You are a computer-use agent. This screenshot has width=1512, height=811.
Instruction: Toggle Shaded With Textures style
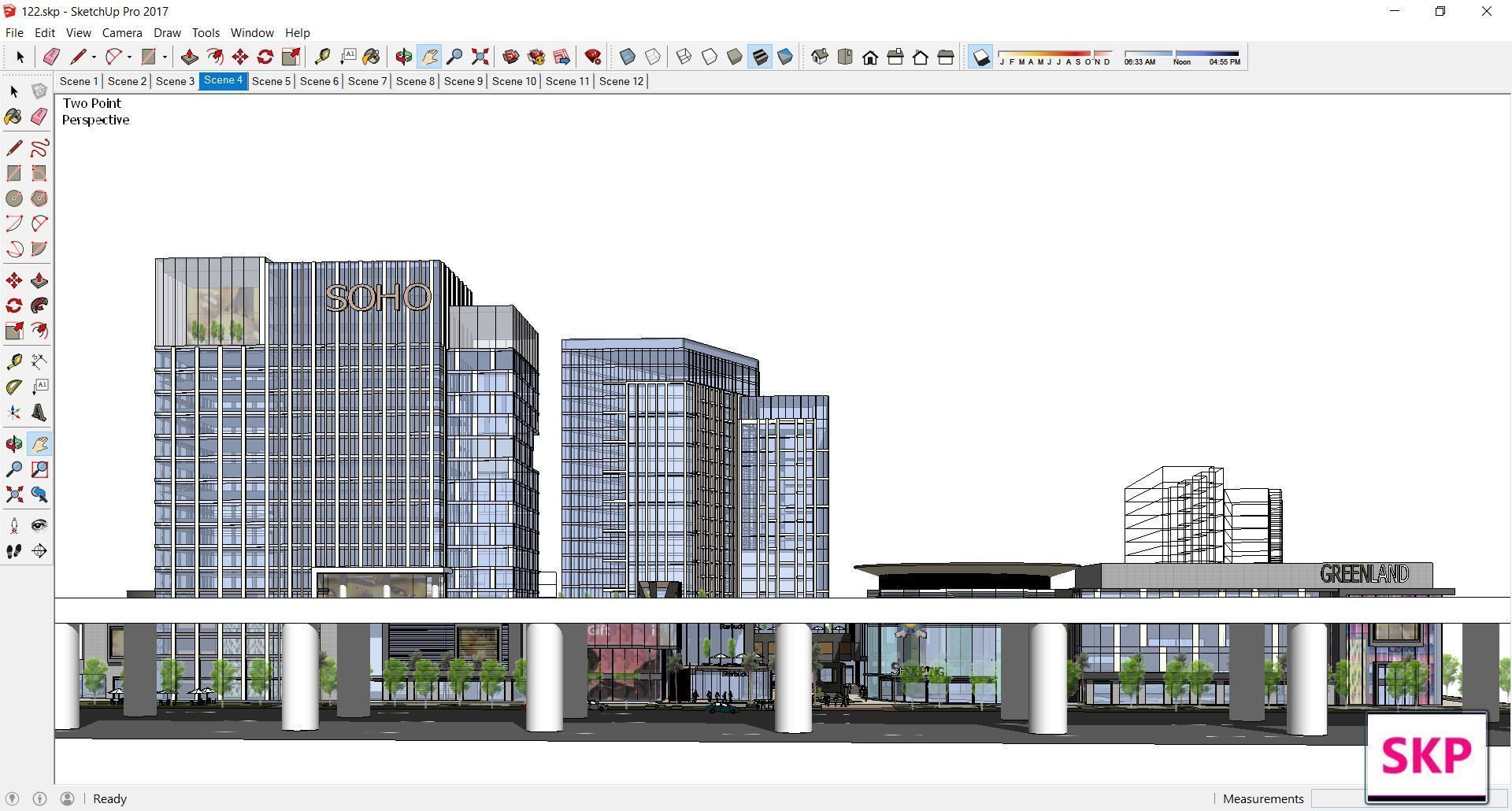(x=760, y=57)
